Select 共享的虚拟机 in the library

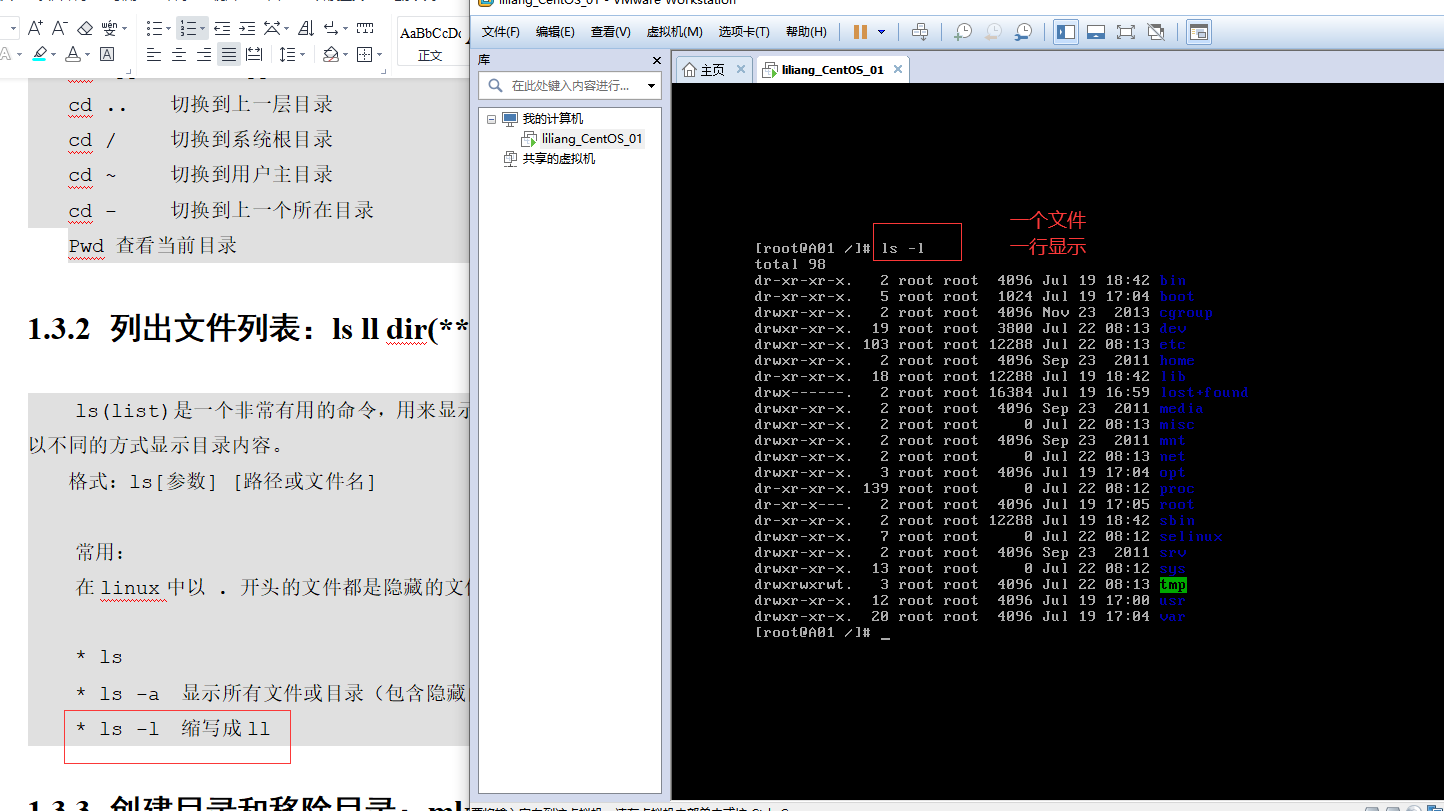point(558,159)
